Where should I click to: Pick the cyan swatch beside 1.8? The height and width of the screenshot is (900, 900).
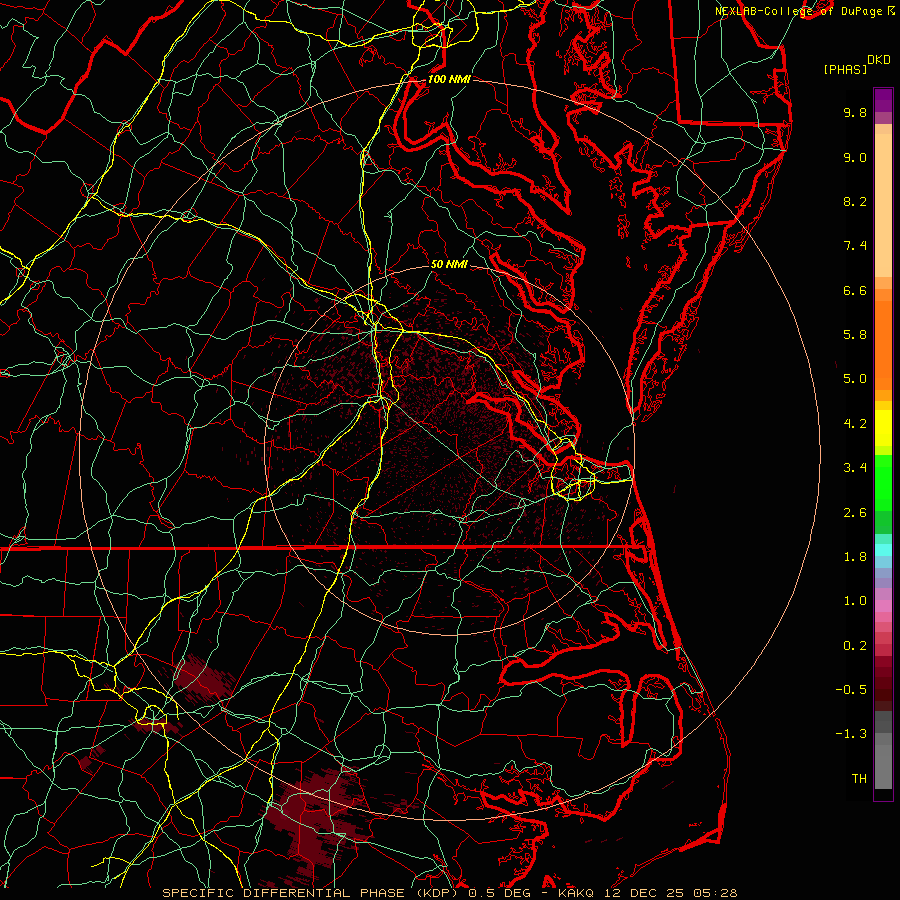(x=883, y=550)
